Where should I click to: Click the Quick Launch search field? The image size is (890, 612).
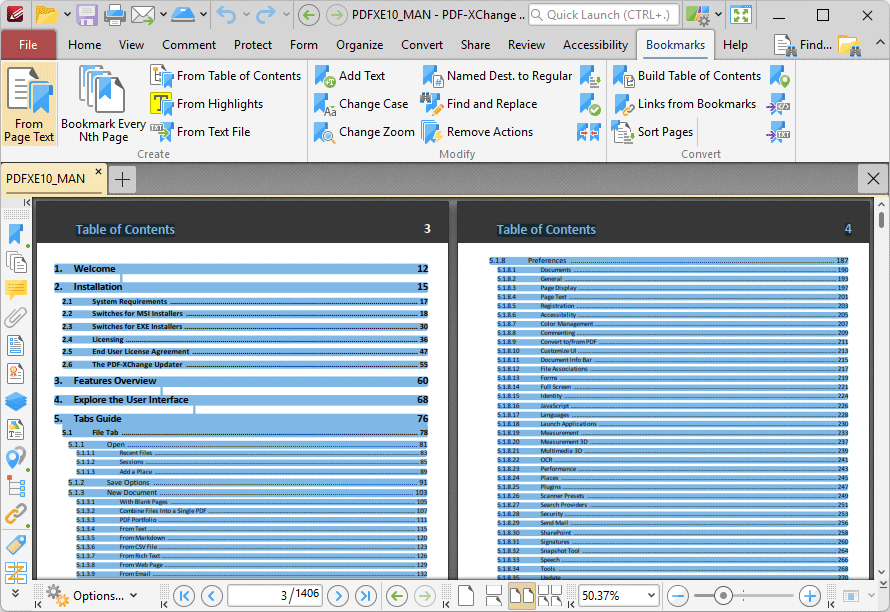tap(604, 15)
